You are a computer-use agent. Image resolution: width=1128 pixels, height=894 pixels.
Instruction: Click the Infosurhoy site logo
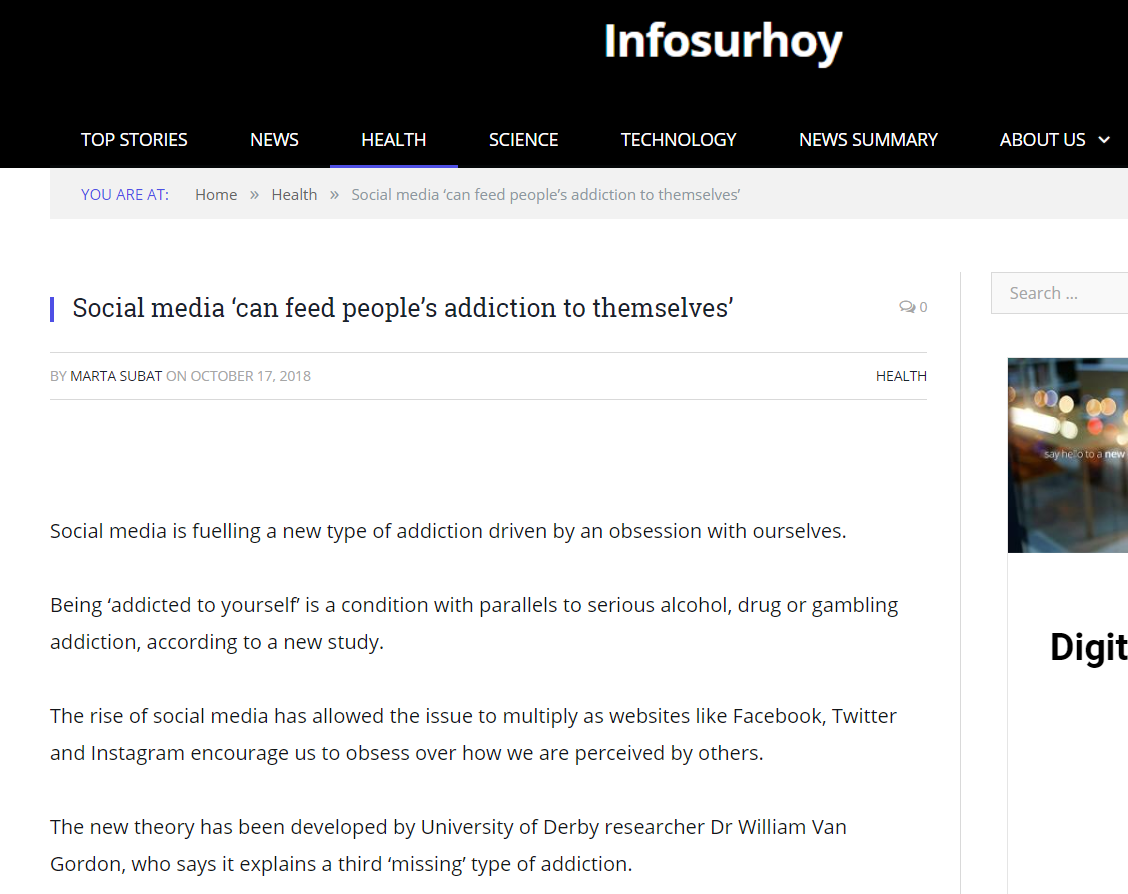tap(722, 42)
